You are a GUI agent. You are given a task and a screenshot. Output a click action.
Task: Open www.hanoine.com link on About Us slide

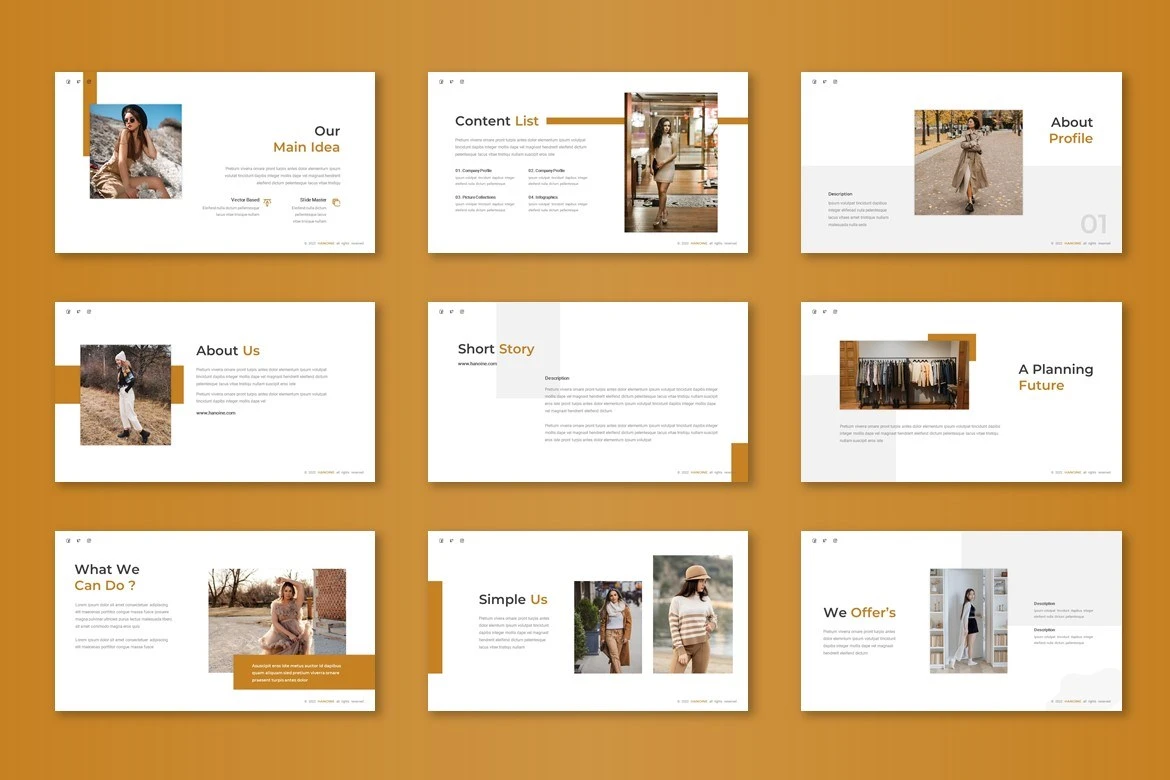216,412
